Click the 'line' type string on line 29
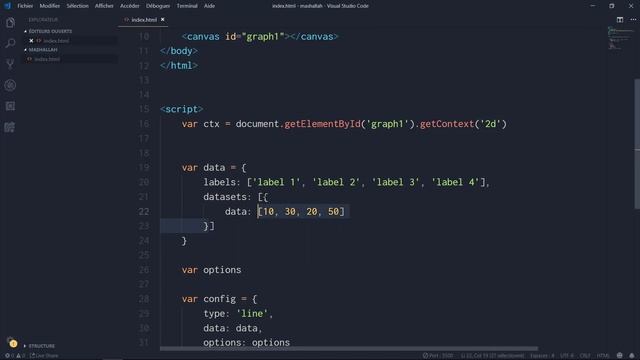The image size is (640, 360). point(252,313)
